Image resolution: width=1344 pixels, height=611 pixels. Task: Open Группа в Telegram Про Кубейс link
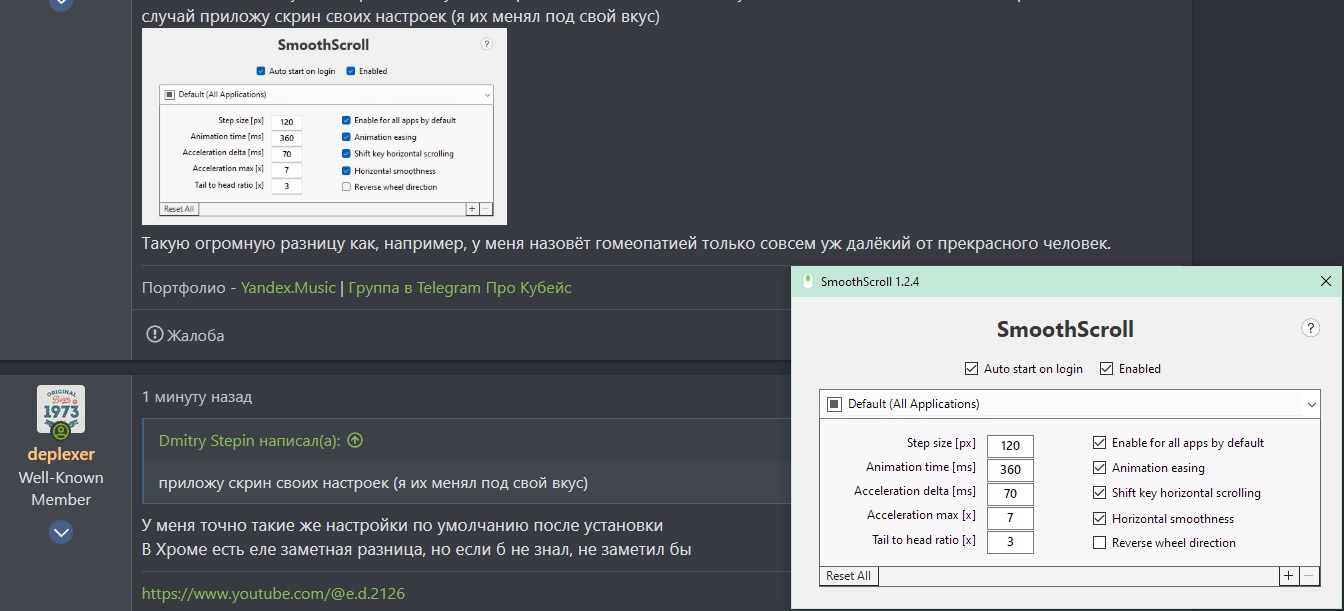click(x=460, y=288)
